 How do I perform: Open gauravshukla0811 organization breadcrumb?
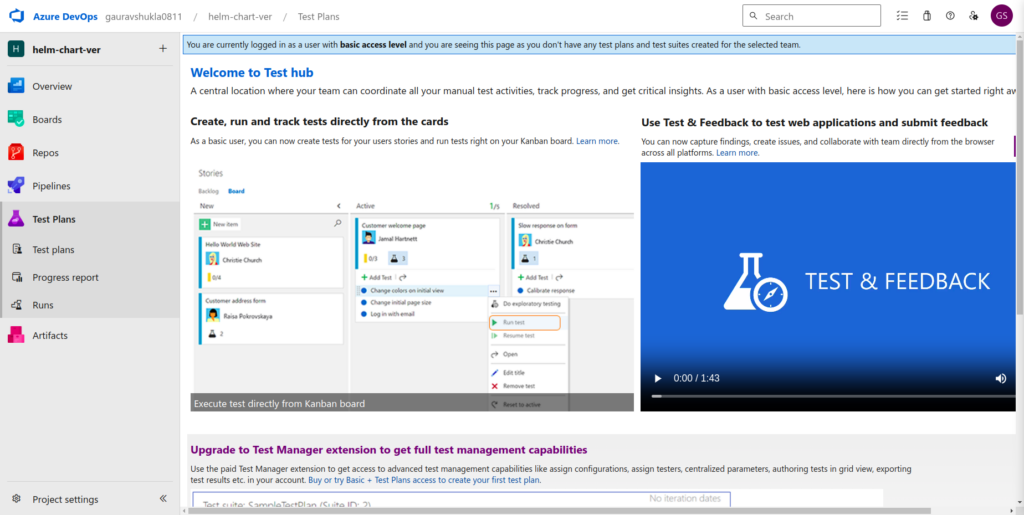(144, 16)
